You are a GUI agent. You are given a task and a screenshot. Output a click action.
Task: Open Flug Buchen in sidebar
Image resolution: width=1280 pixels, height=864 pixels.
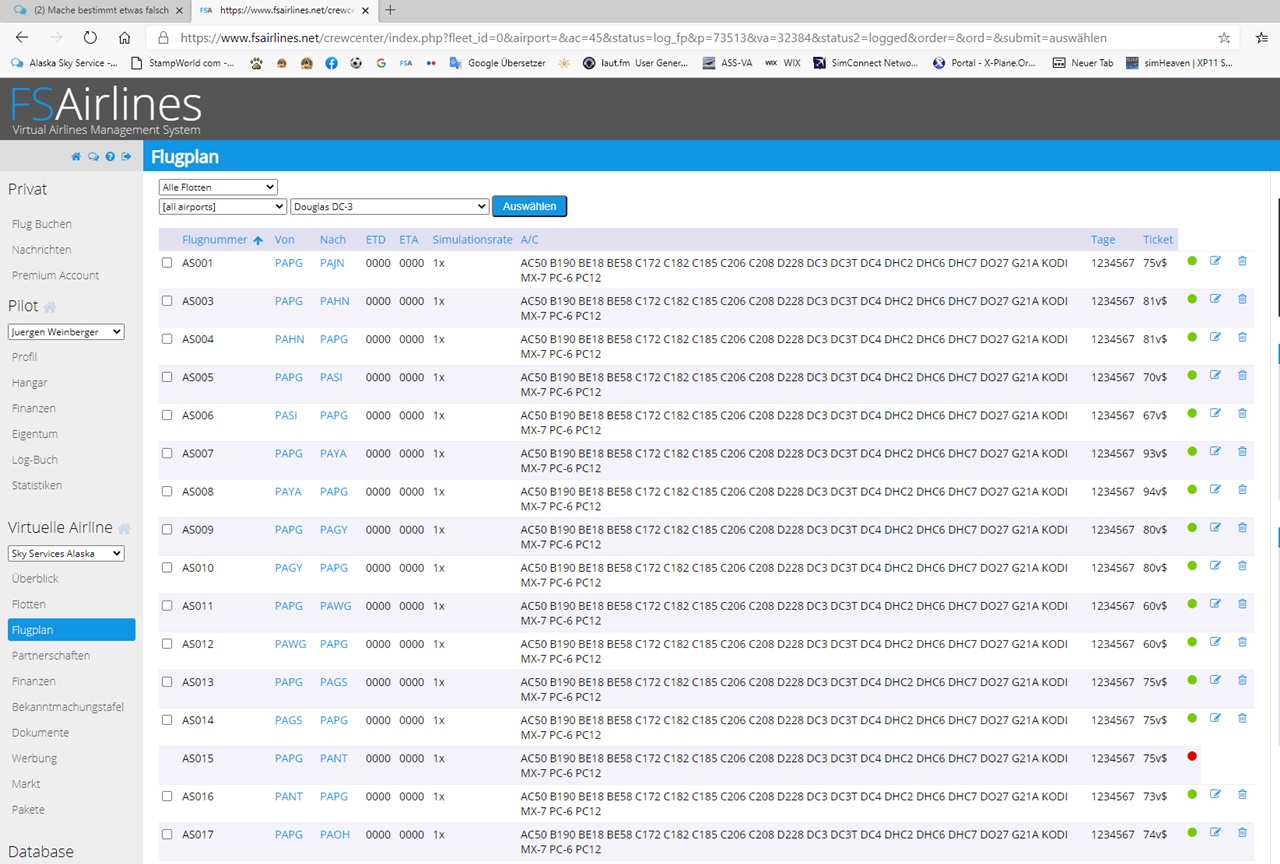coord(42,224)
